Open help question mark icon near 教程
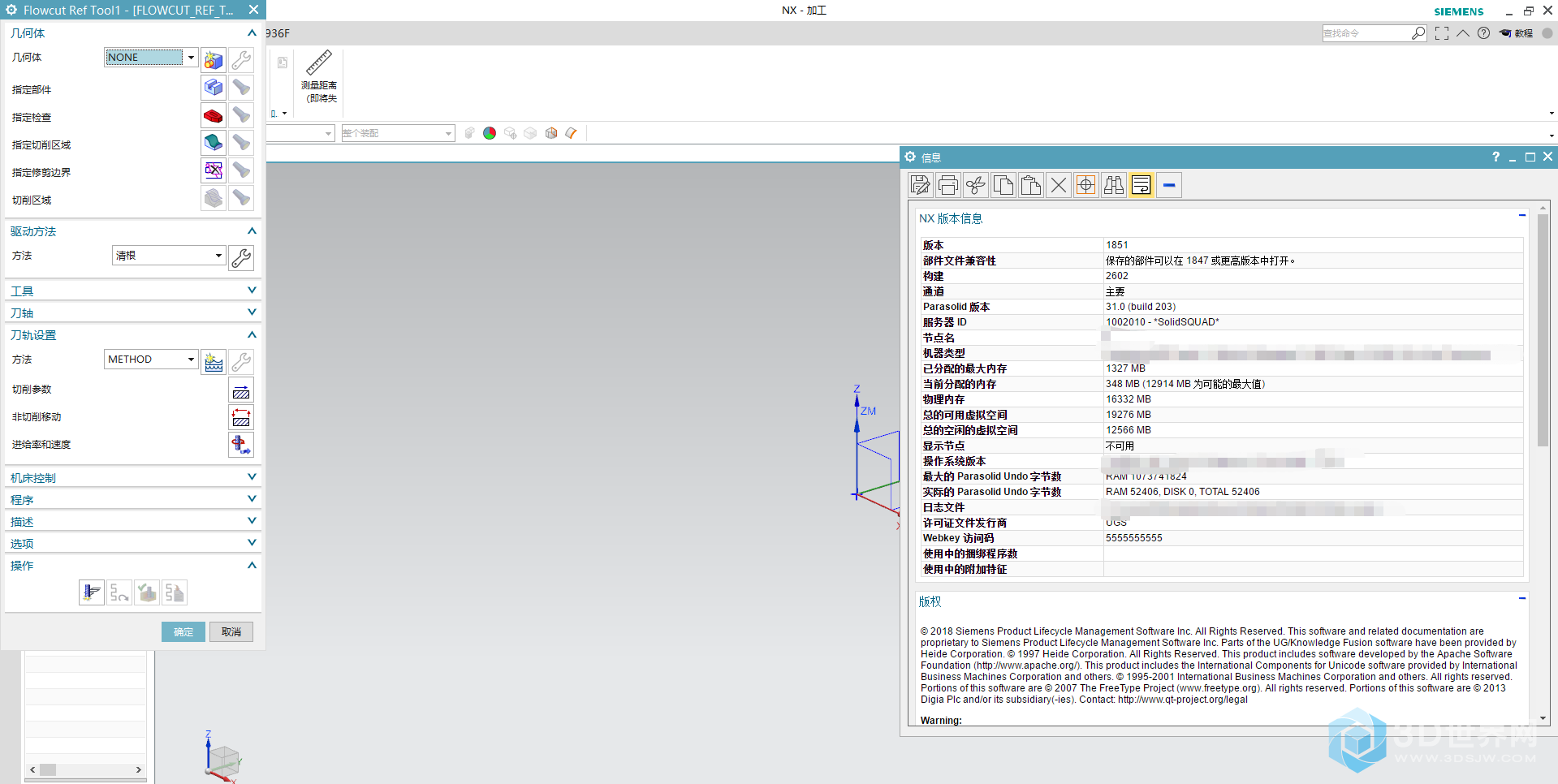This screenshot has width=1558, height=784. [1483, 33]
